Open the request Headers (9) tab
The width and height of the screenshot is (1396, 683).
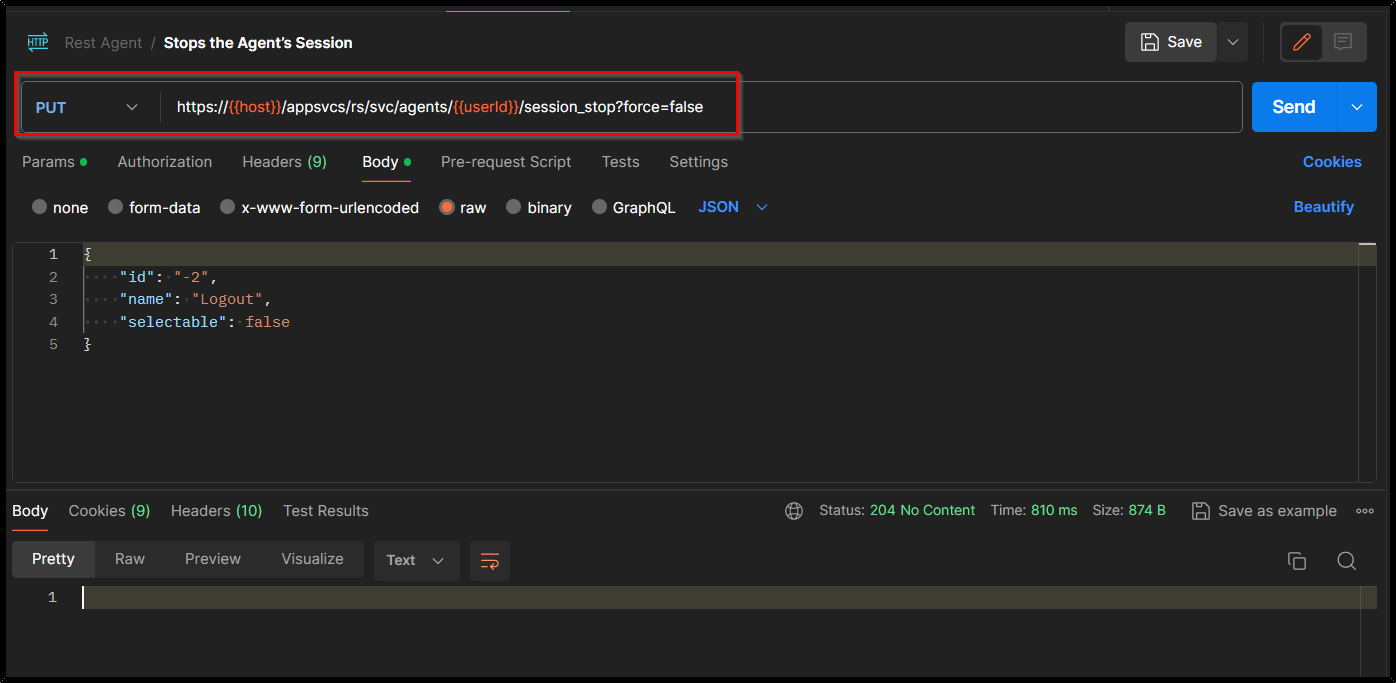(x=284, y=162)
